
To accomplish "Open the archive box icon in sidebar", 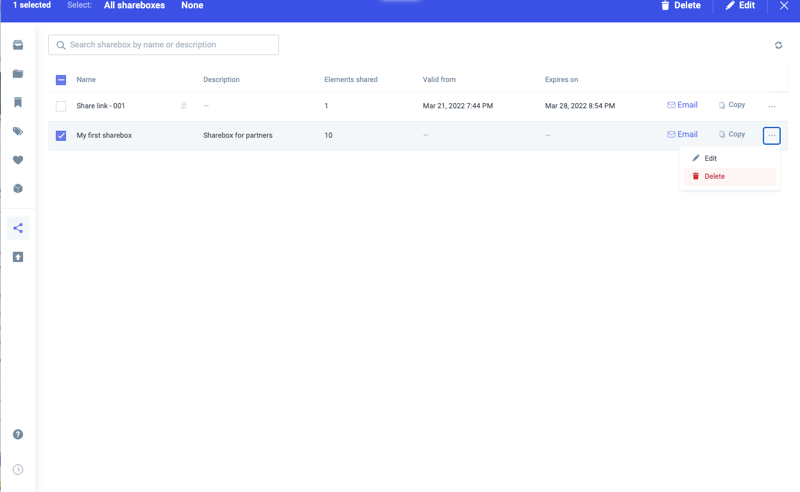I will pyautogui.click(x=18, y=45).
